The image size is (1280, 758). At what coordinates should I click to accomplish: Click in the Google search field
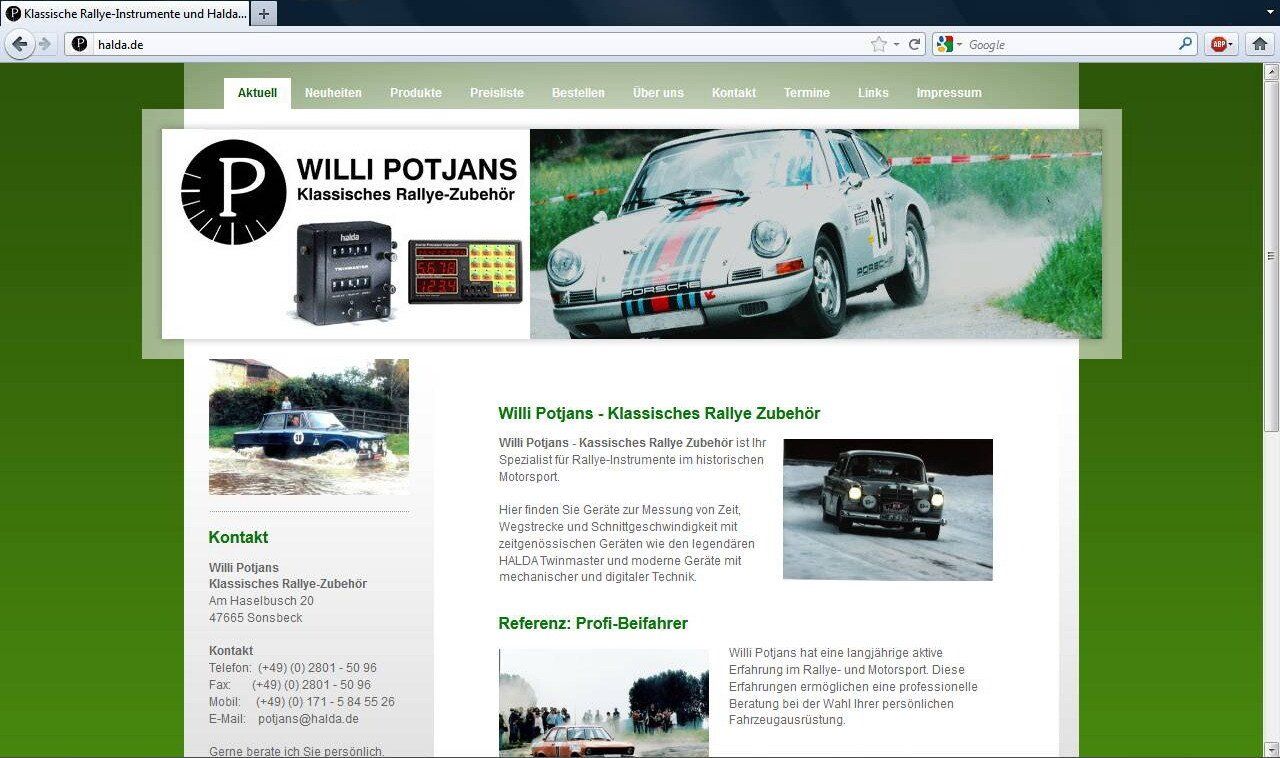tap(1070, 44)
